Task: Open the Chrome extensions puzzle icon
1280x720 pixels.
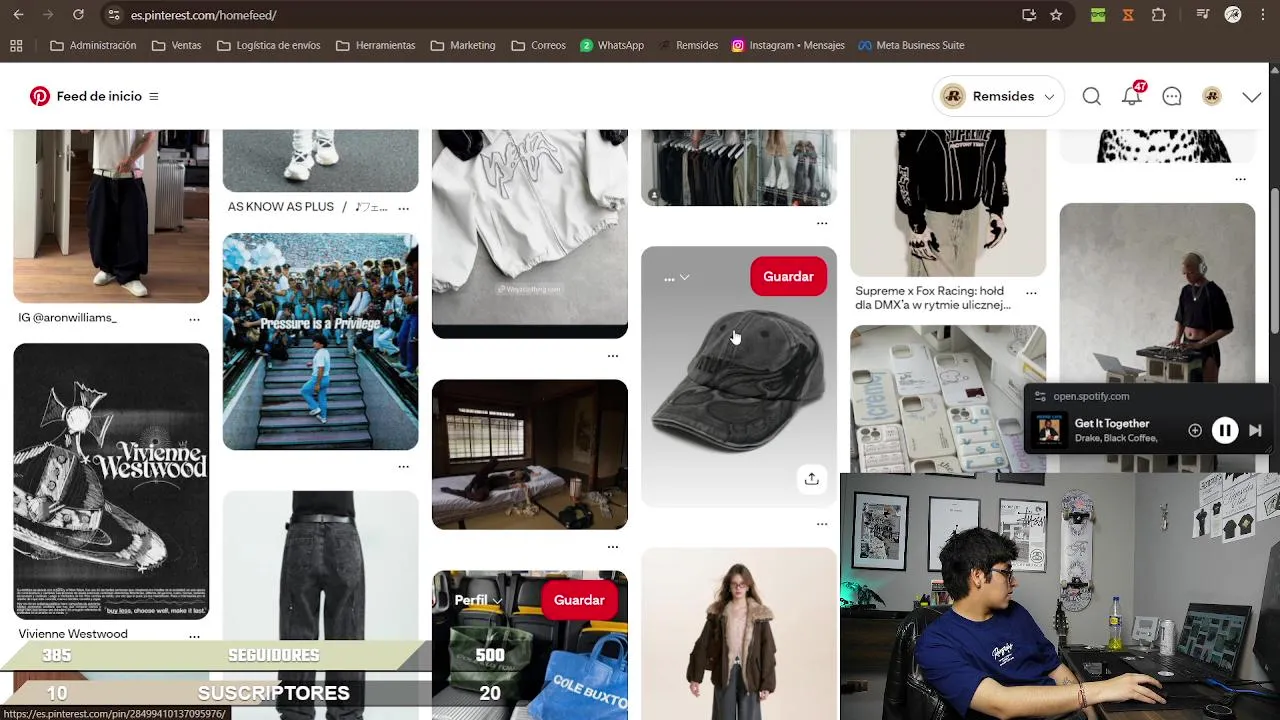Action: coord(1159,15)
